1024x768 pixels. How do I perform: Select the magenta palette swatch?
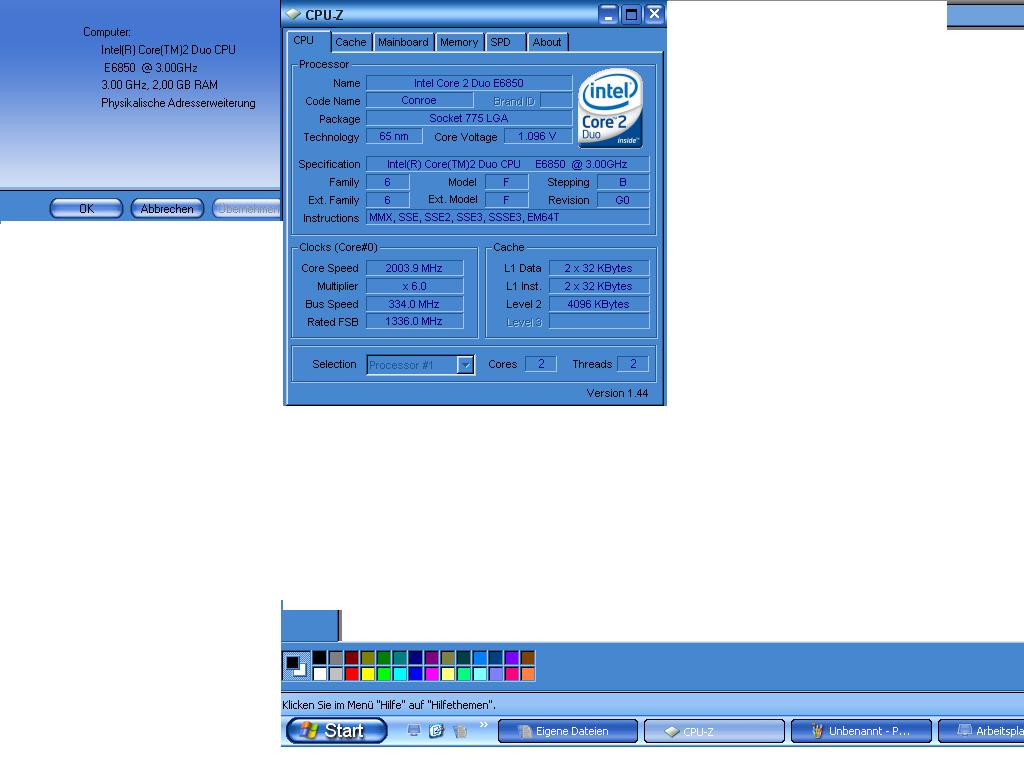point(432,673)
